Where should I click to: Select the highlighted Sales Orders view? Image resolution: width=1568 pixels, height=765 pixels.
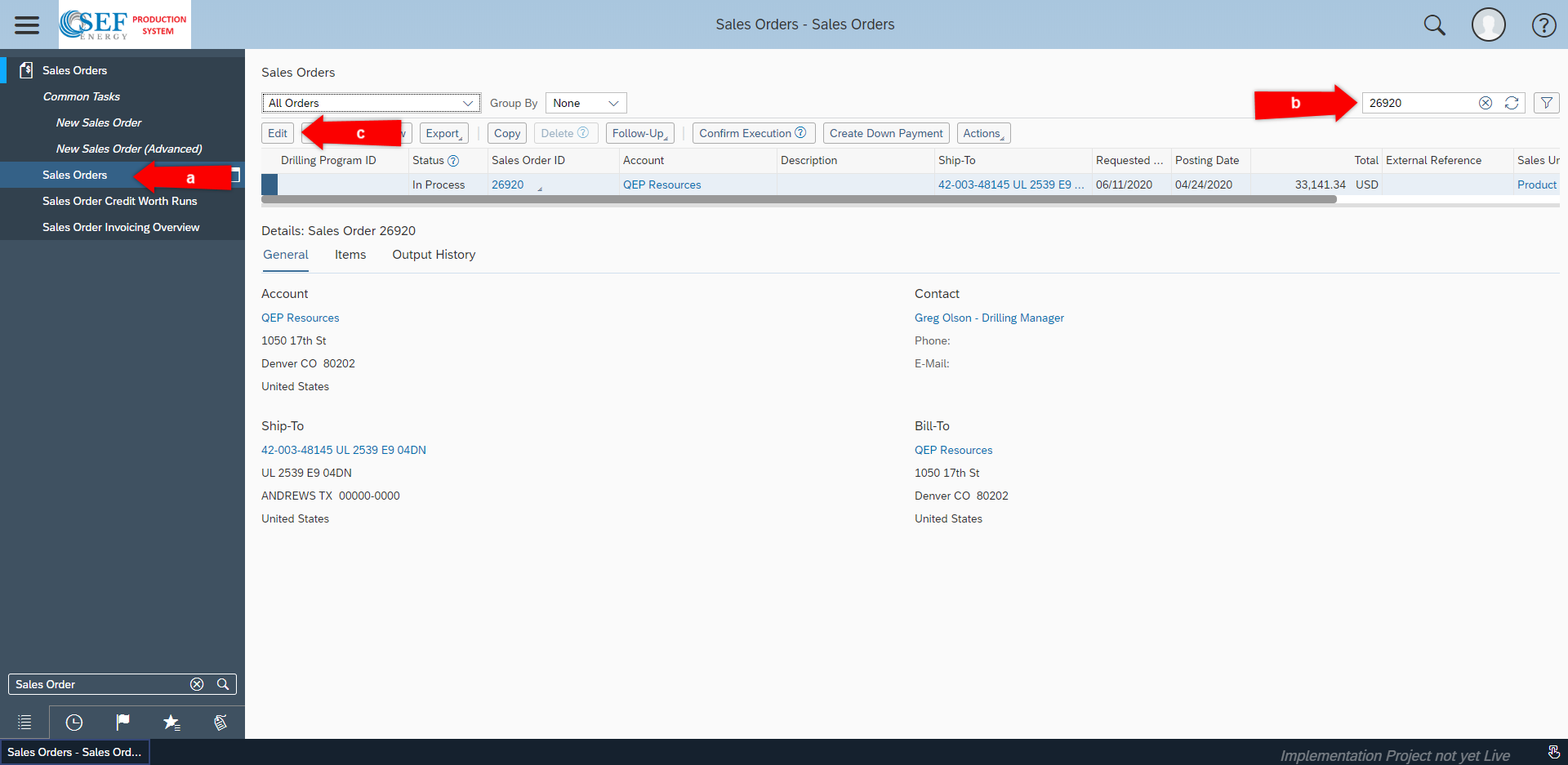click(x=122, y=175)
